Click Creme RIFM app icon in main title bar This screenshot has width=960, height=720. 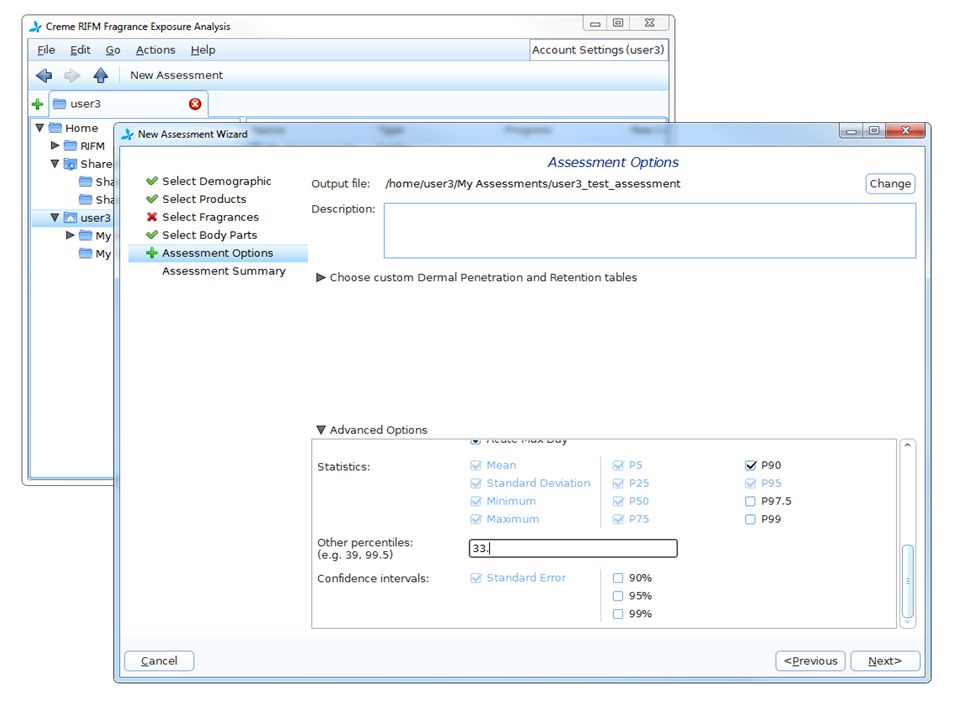point(36,26)
